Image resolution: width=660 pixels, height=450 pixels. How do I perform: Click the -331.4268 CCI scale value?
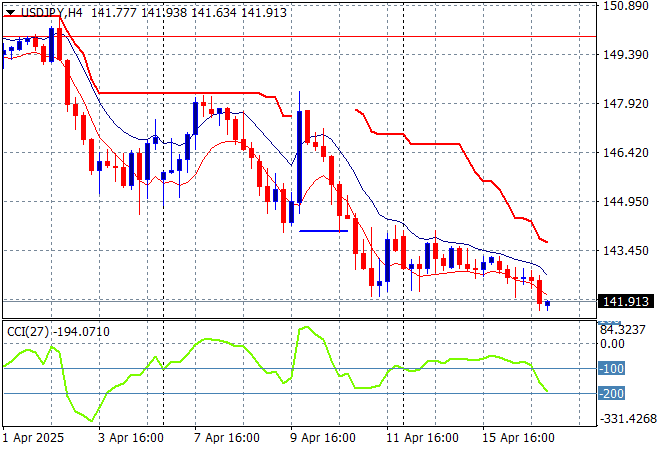click(x=628, y=419)
